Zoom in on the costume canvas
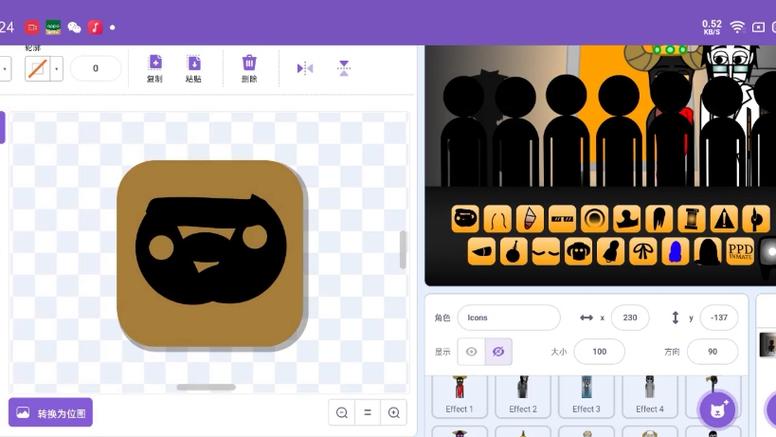Viewport: 776px width, 437px height. click(x=394, y=412)
